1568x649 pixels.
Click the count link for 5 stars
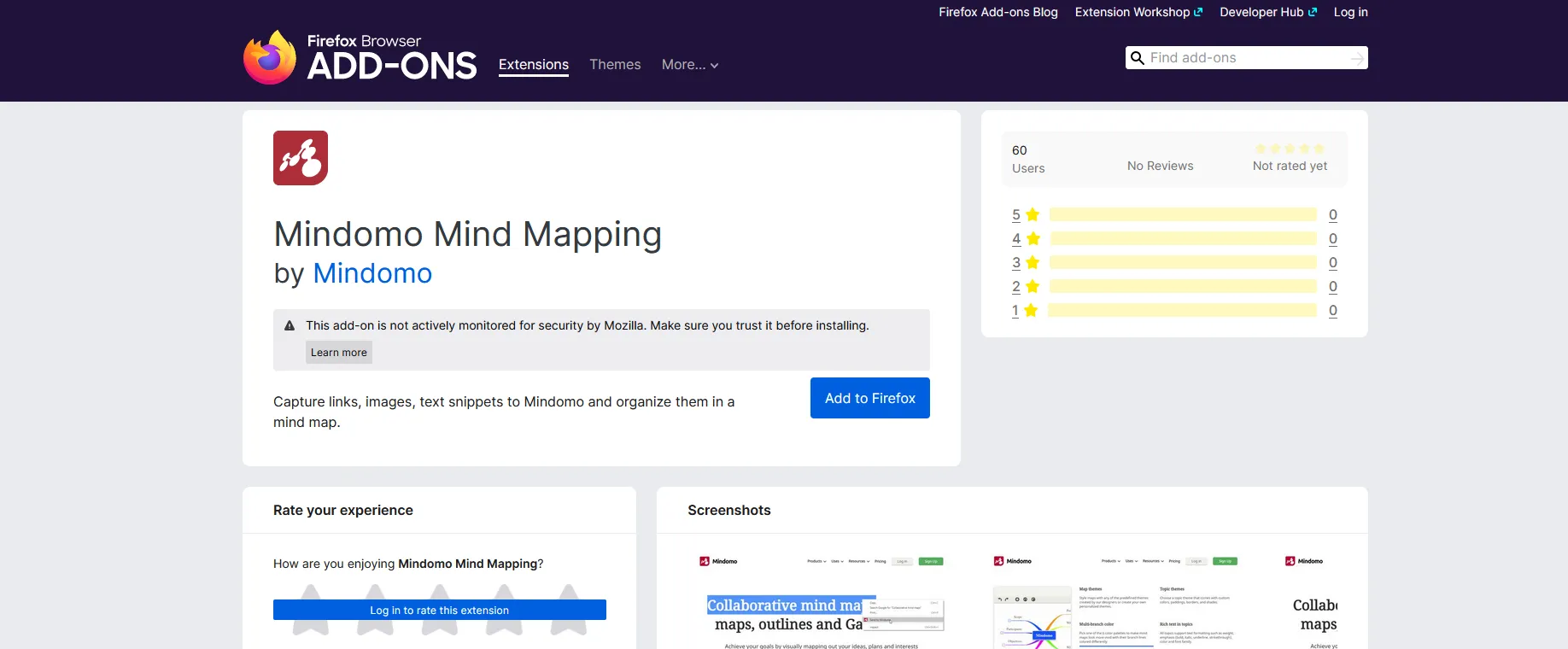tap(1333, 214)
